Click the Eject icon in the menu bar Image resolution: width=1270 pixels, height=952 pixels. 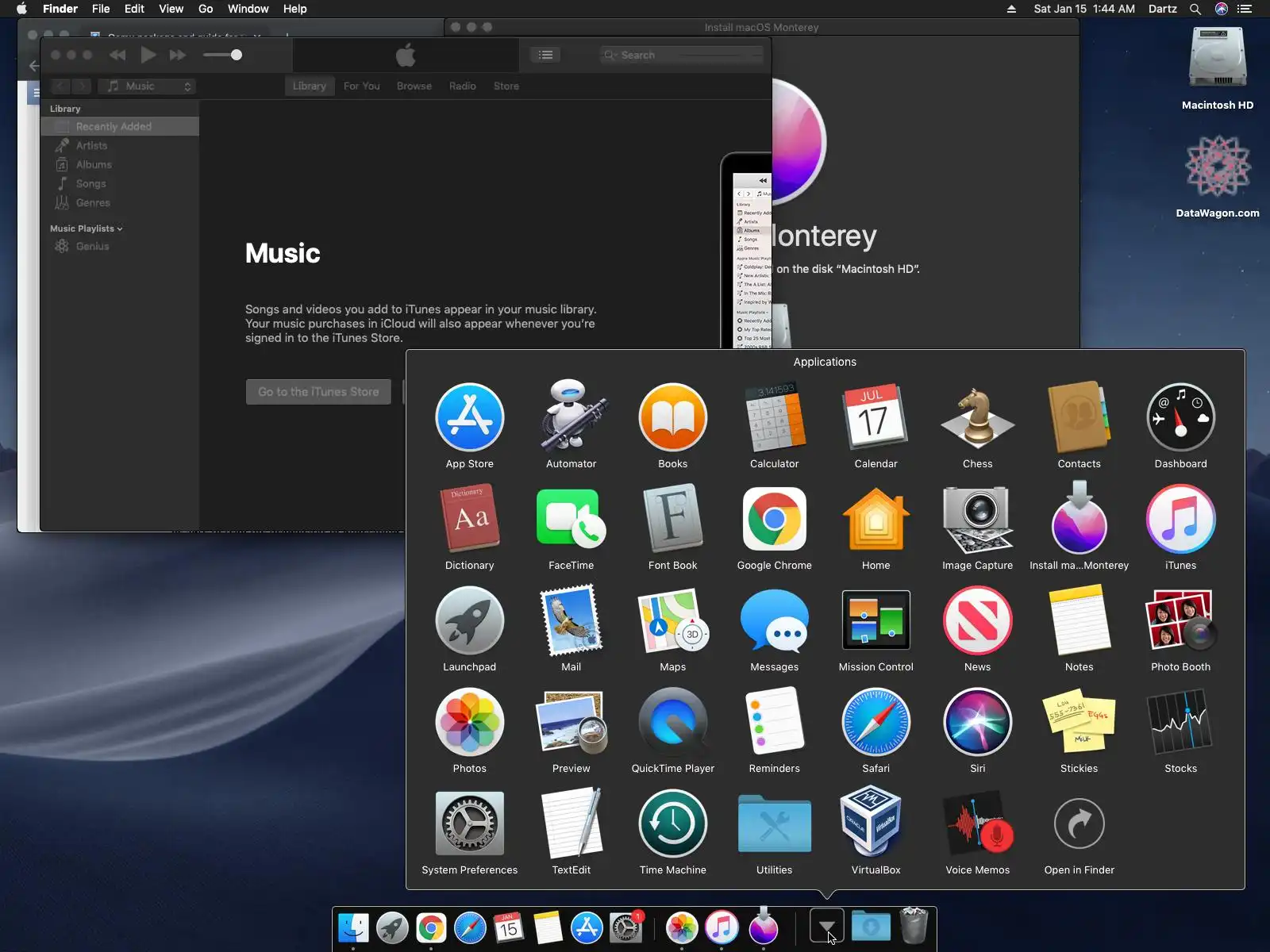click(x=1011, y=9)
